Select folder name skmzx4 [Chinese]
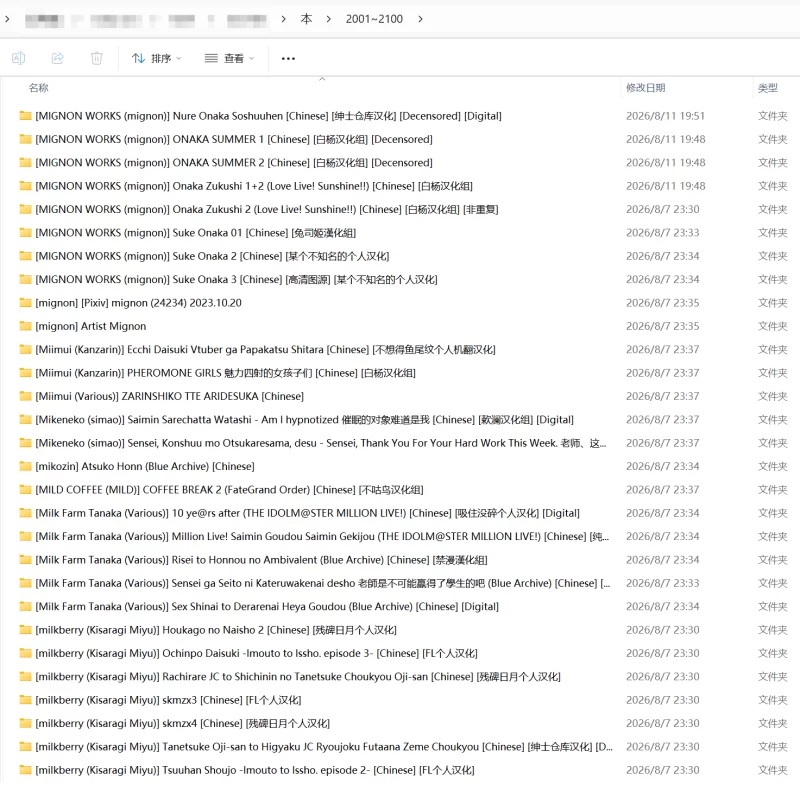 [183, 723]
